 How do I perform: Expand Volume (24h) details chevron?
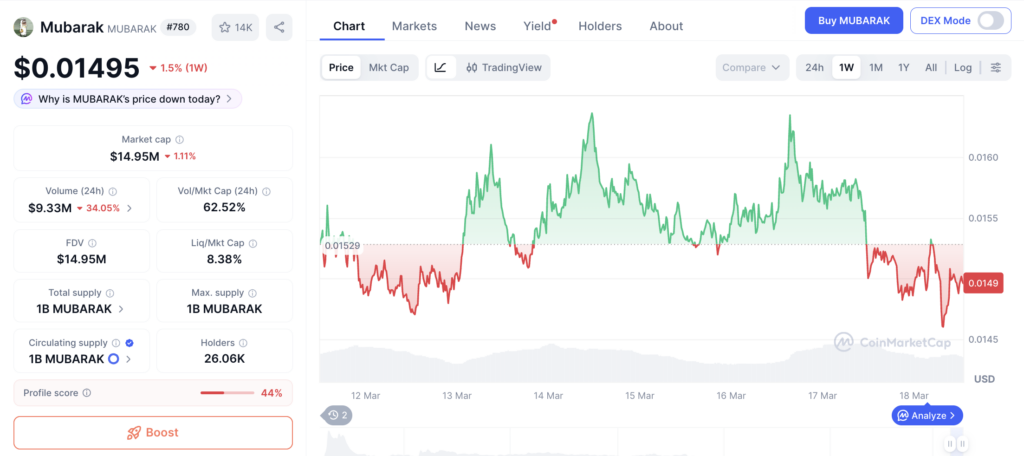click(x=129, y=208)
